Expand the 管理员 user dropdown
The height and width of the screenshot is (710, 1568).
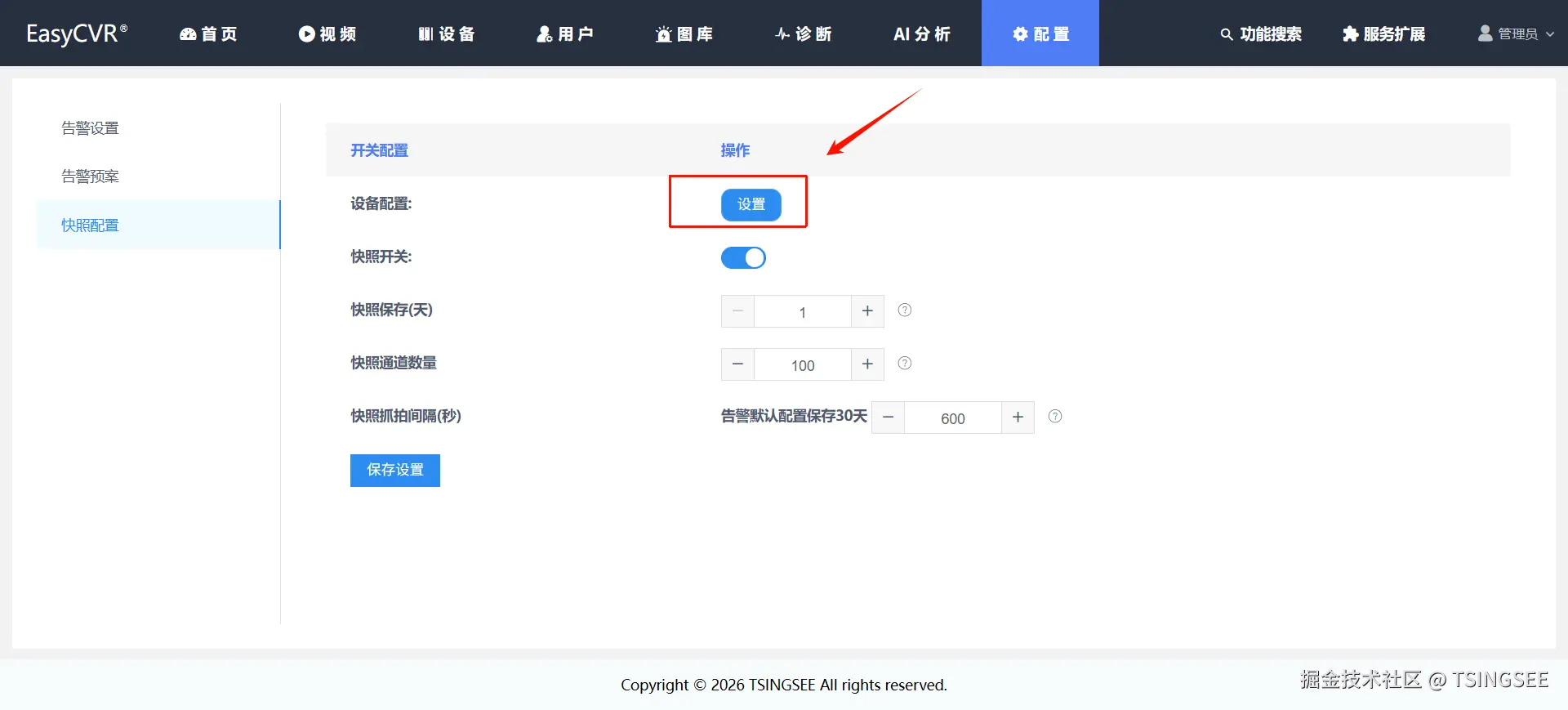point(1517,33)
